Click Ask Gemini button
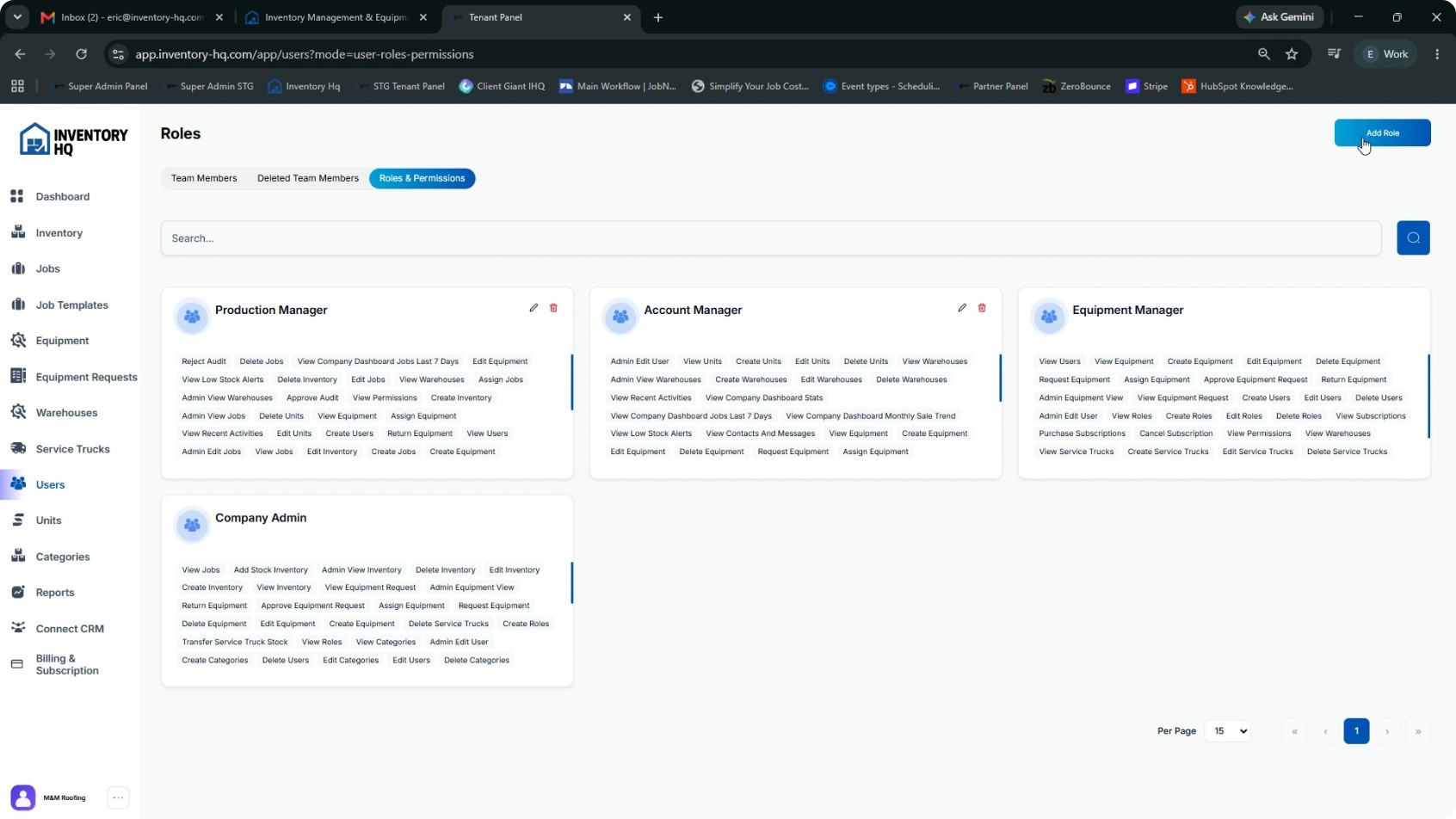 (x=1279, y=17)
